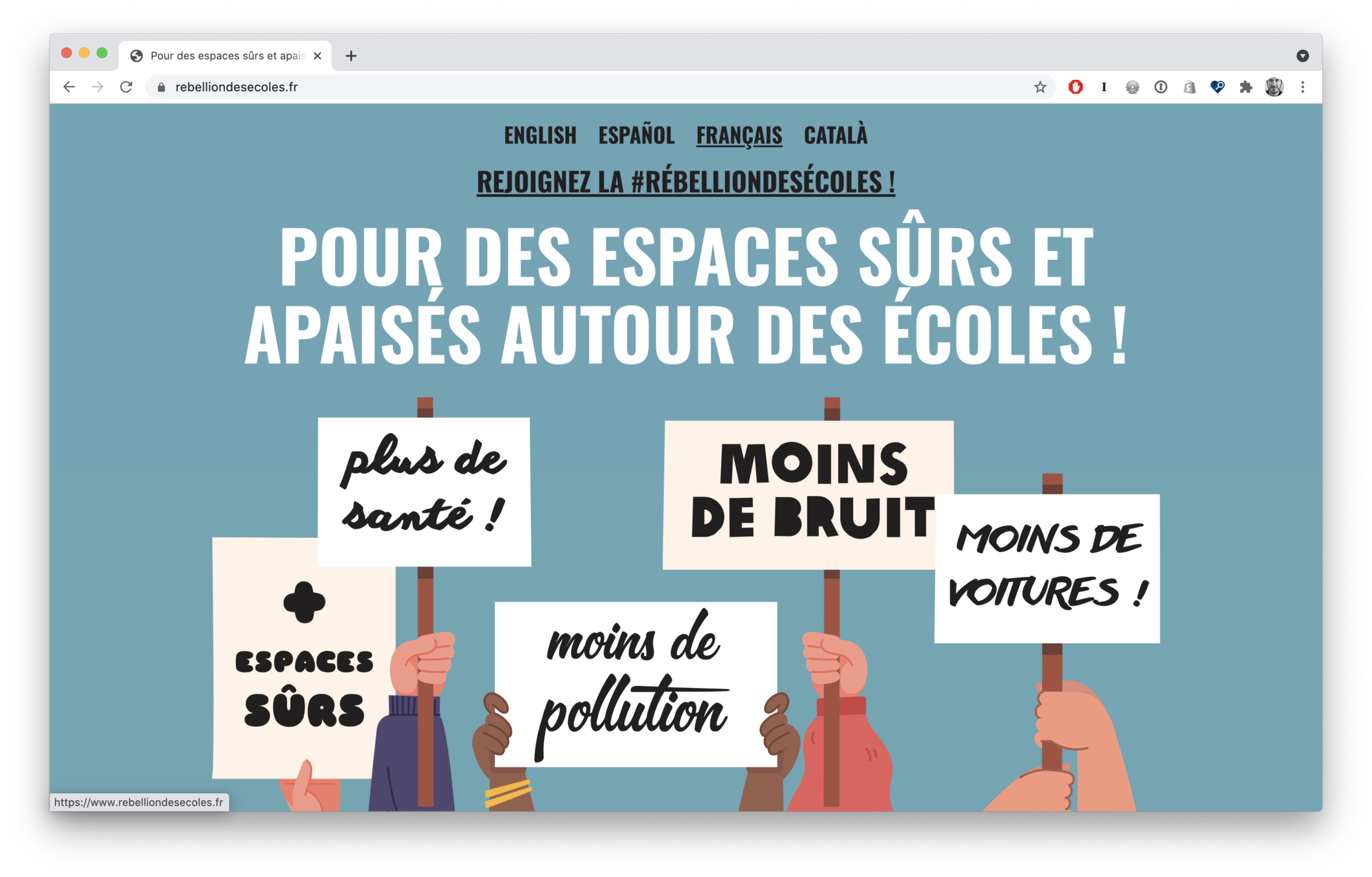This screenshot has width=1372, height=877.
Task: Click the profile avatar icon
Action: 1274,87
